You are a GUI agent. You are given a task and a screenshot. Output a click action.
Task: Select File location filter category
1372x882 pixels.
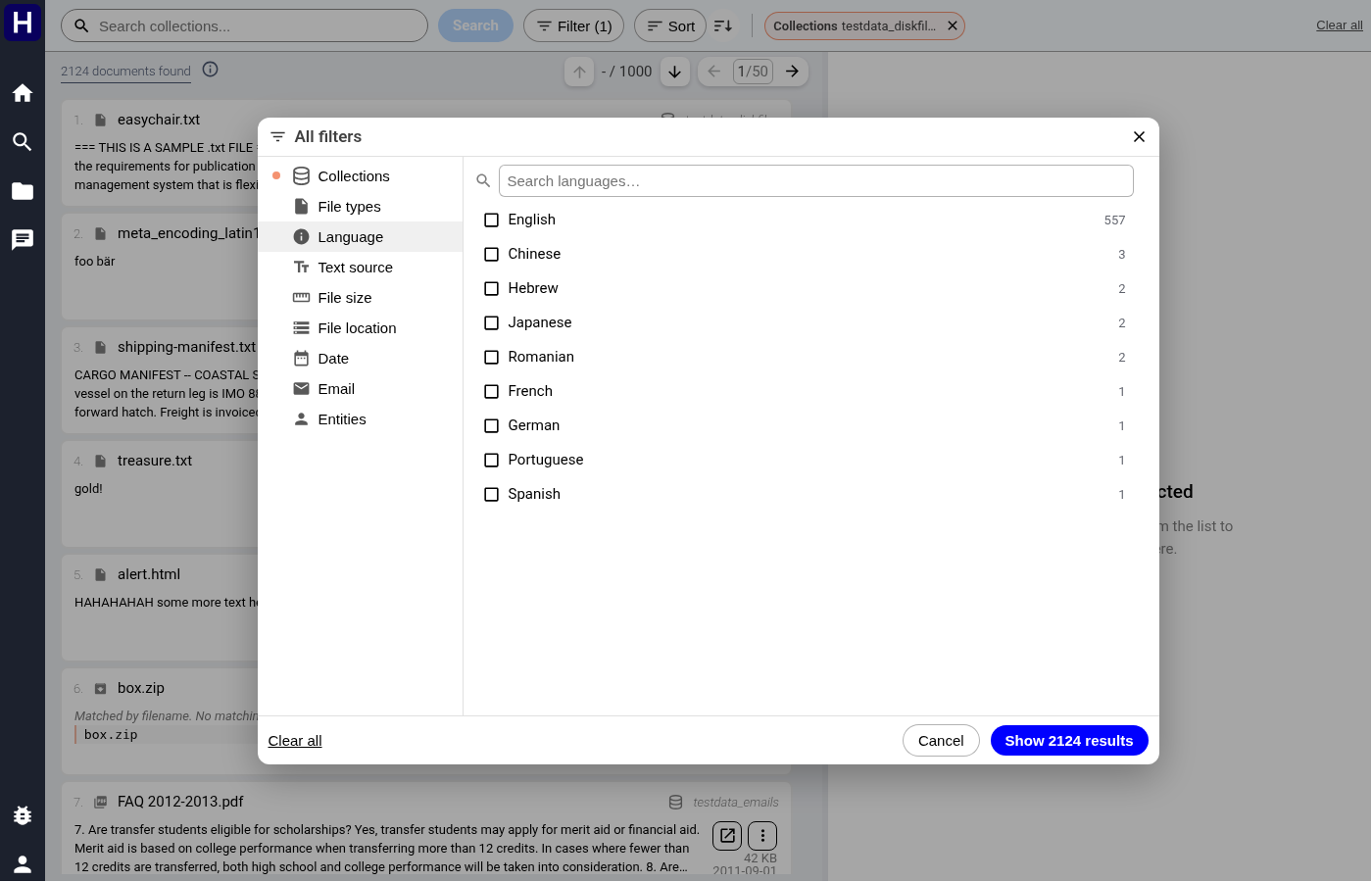361,328
